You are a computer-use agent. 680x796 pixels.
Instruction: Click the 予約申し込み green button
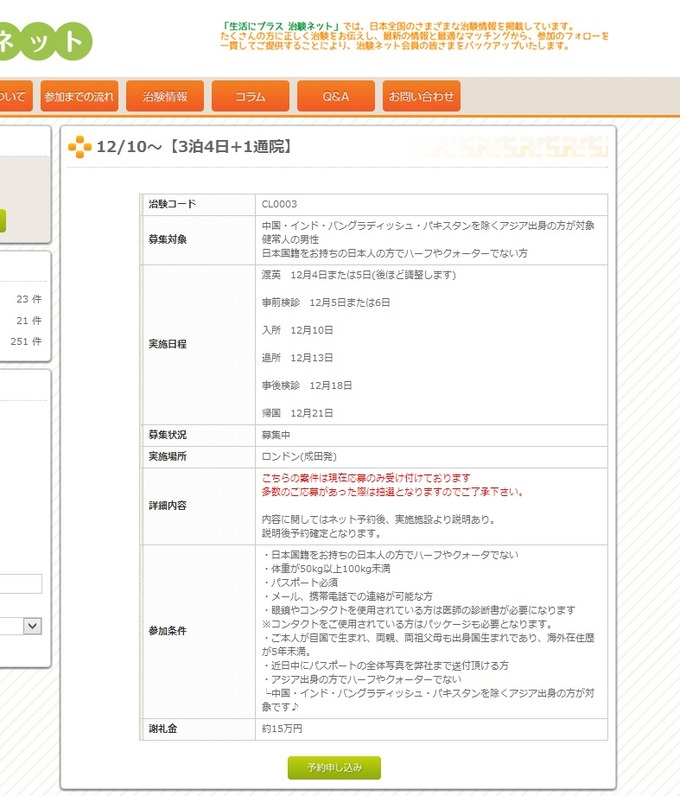pos(334,768)
